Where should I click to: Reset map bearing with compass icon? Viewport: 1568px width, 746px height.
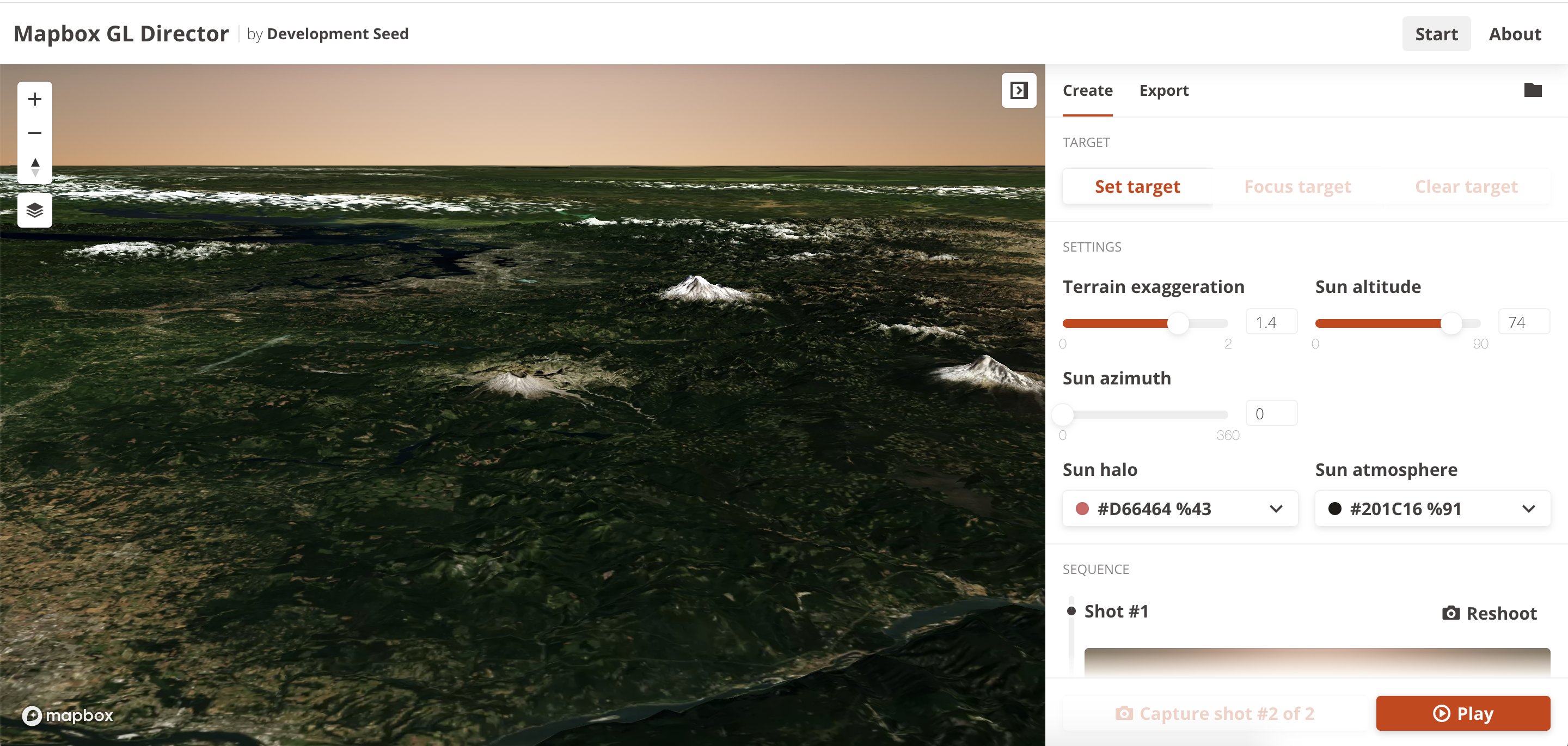click(35, 167)
